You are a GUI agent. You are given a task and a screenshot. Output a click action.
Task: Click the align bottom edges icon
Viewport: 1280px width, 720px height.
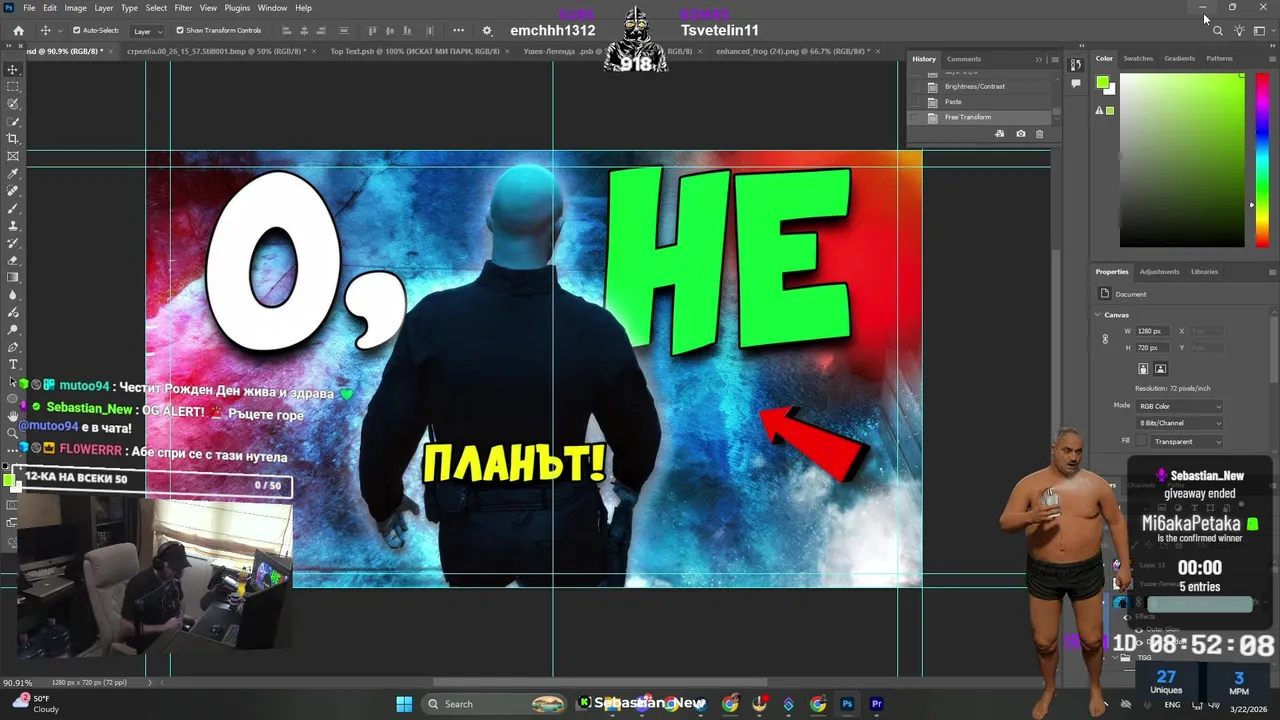pos(405,31)
